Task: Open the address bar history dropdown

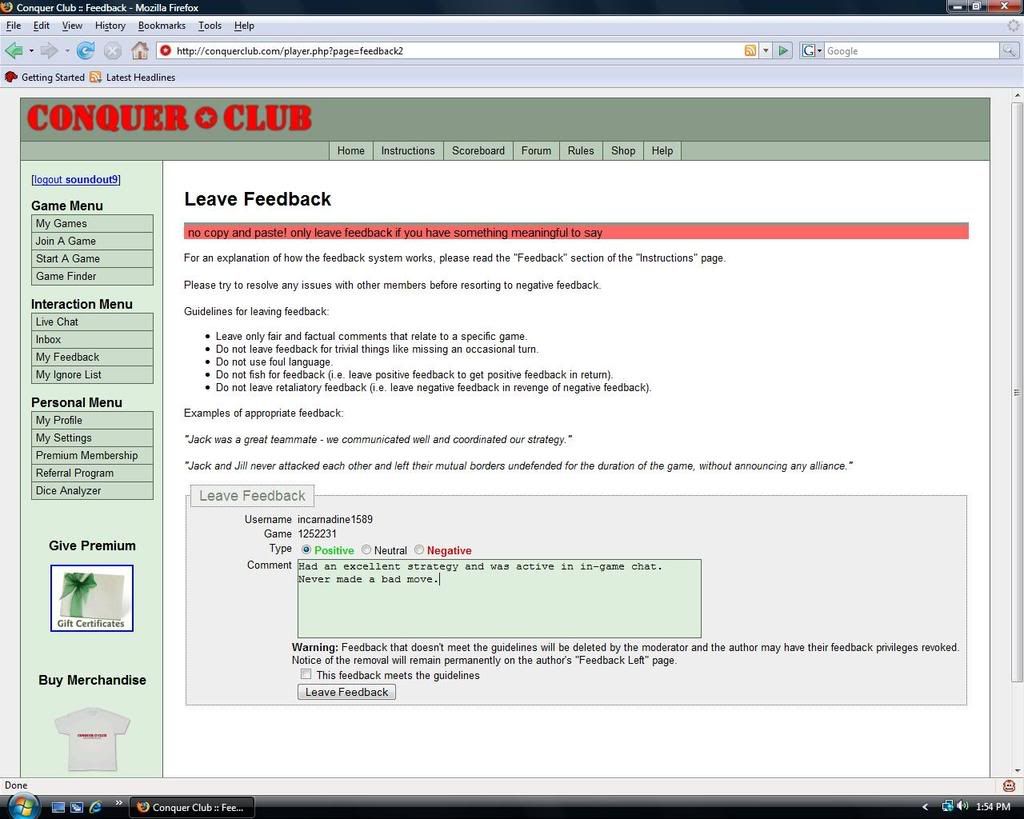Action: point(765,51)
